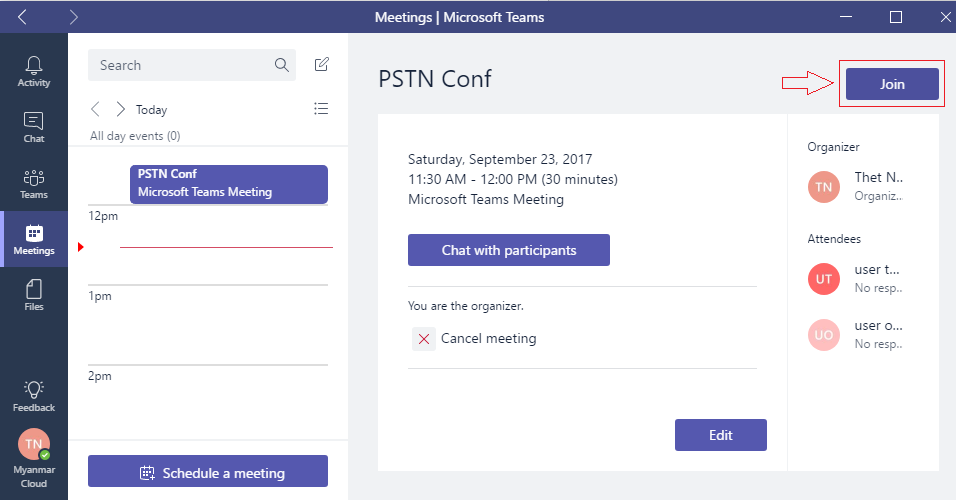Open the Files sidebar icon

point(34,289)
